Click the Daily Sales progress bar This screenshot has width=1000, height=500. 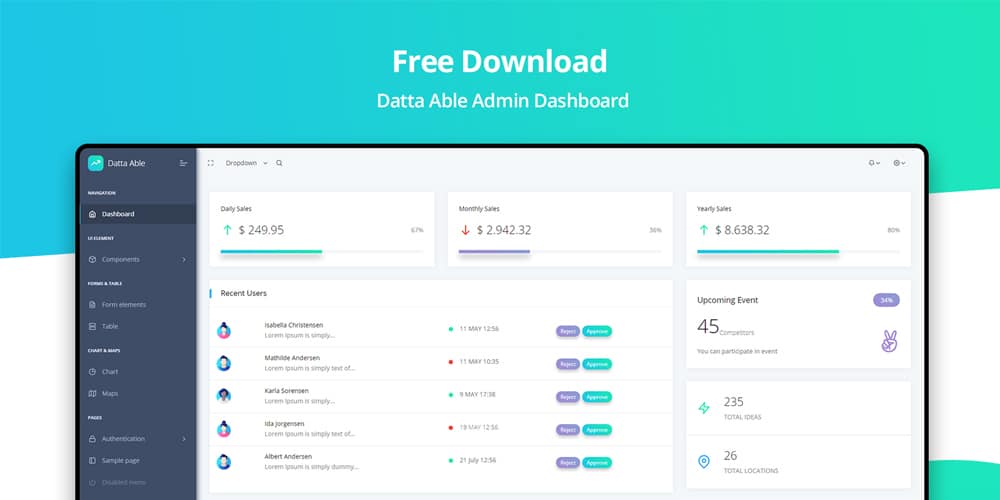[x=322, y=252]
